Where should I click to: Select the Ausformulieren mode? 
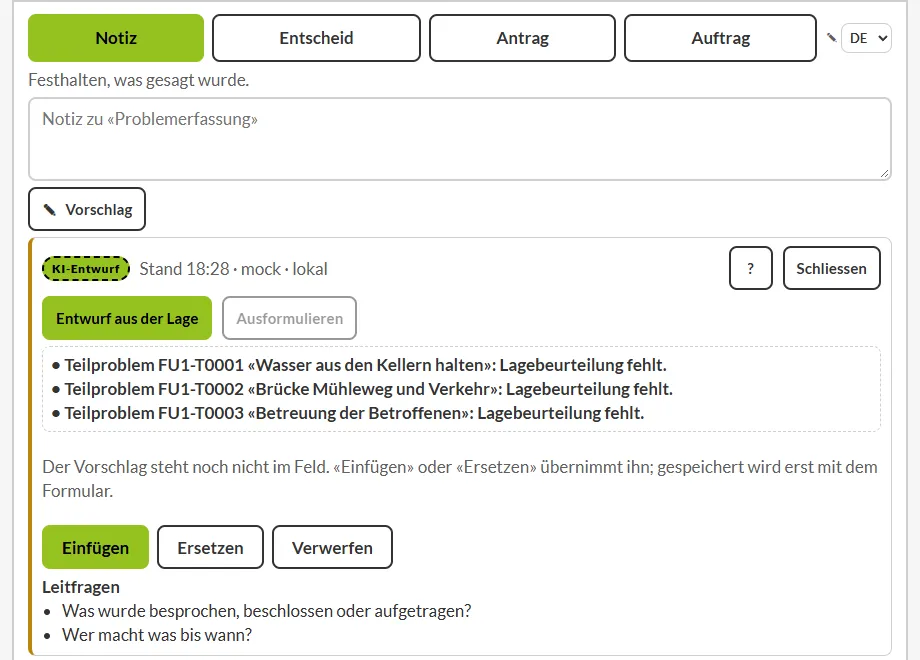tap(289, 318)
